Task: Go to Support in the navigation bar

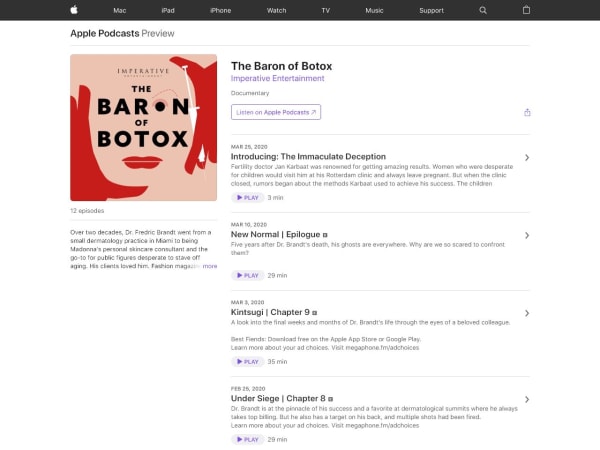Action: (431, 10)
